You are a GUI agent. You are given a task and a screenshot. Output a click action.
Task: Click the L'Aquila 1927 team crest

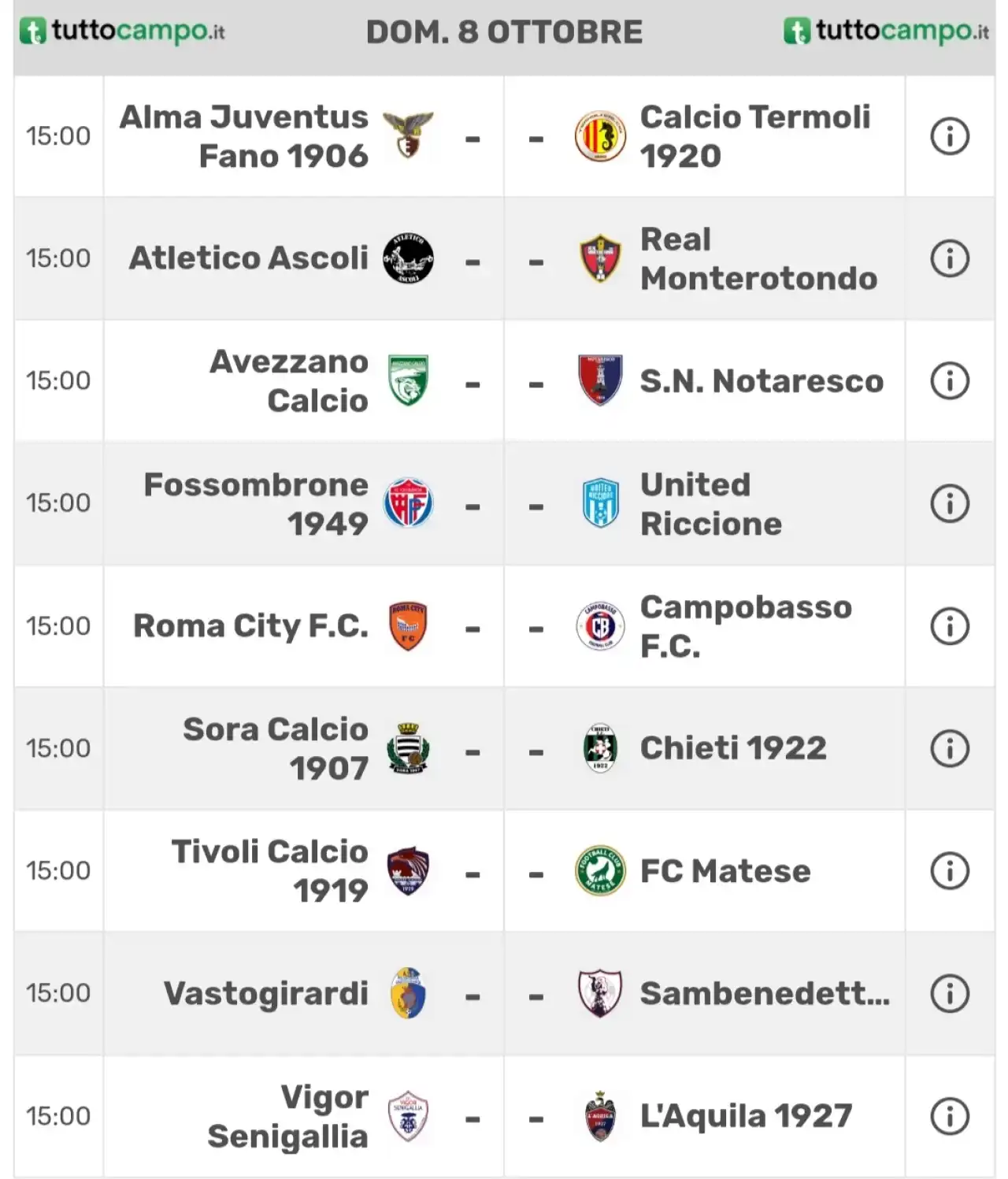600,1116
